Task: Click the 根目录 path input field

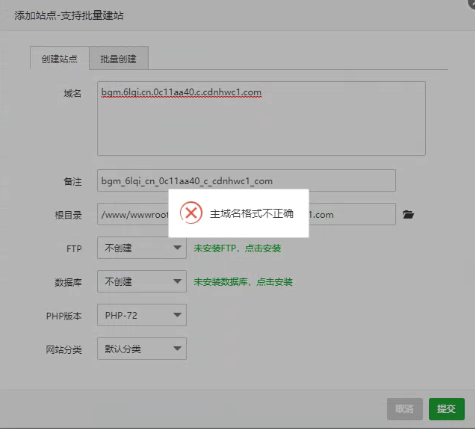Action: 246,214
